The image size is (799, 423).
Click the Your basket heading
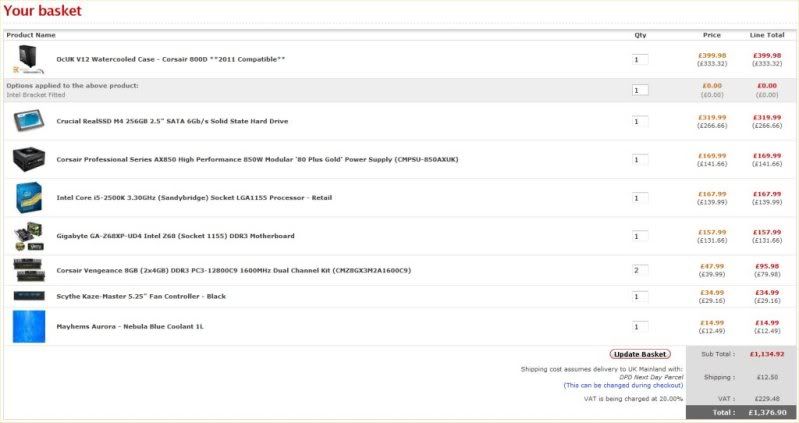[x=42, y=10]
